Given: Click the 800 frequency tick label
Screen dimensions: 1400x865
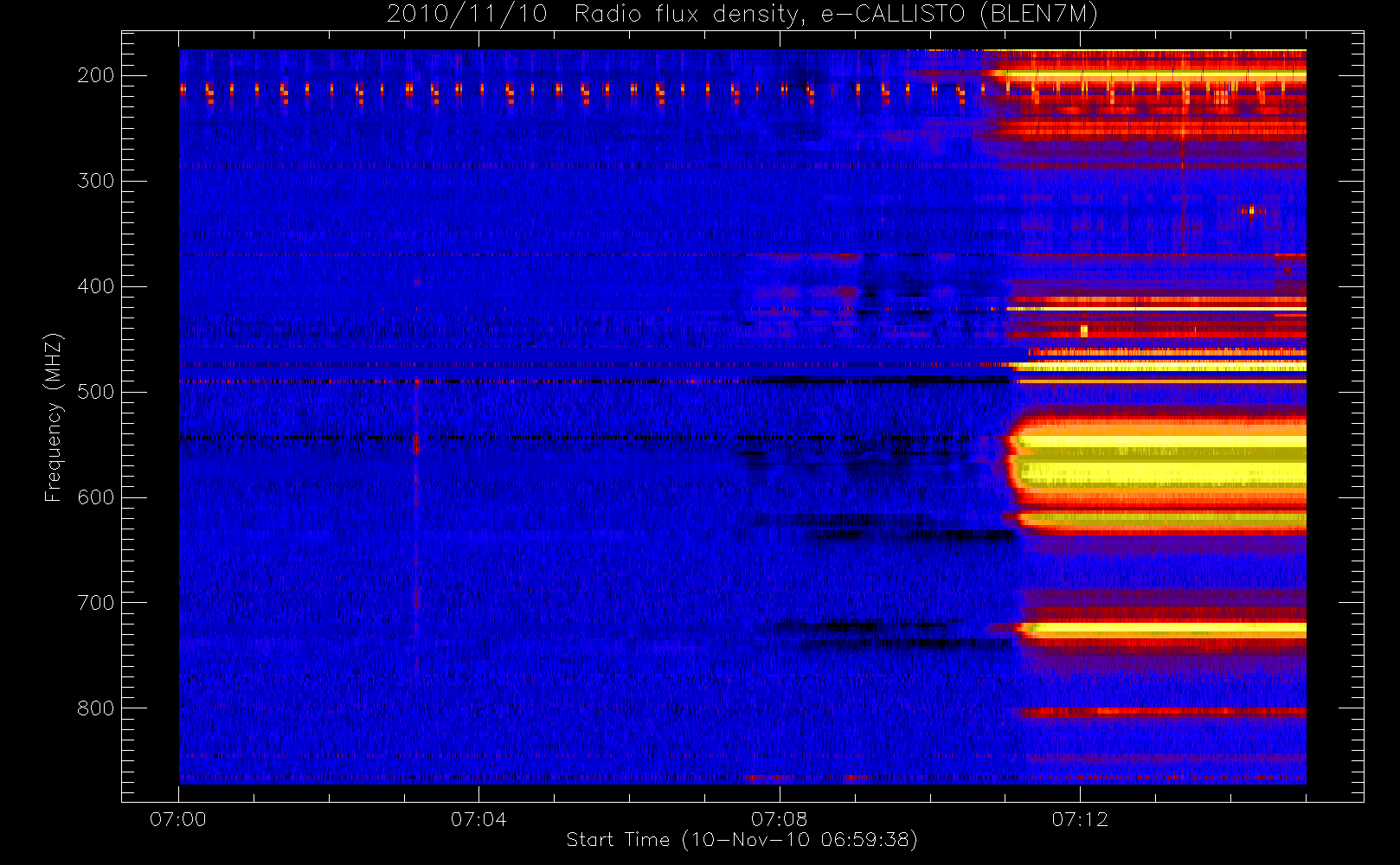Looking at the screenshot, I should click(x=95, y=708).
